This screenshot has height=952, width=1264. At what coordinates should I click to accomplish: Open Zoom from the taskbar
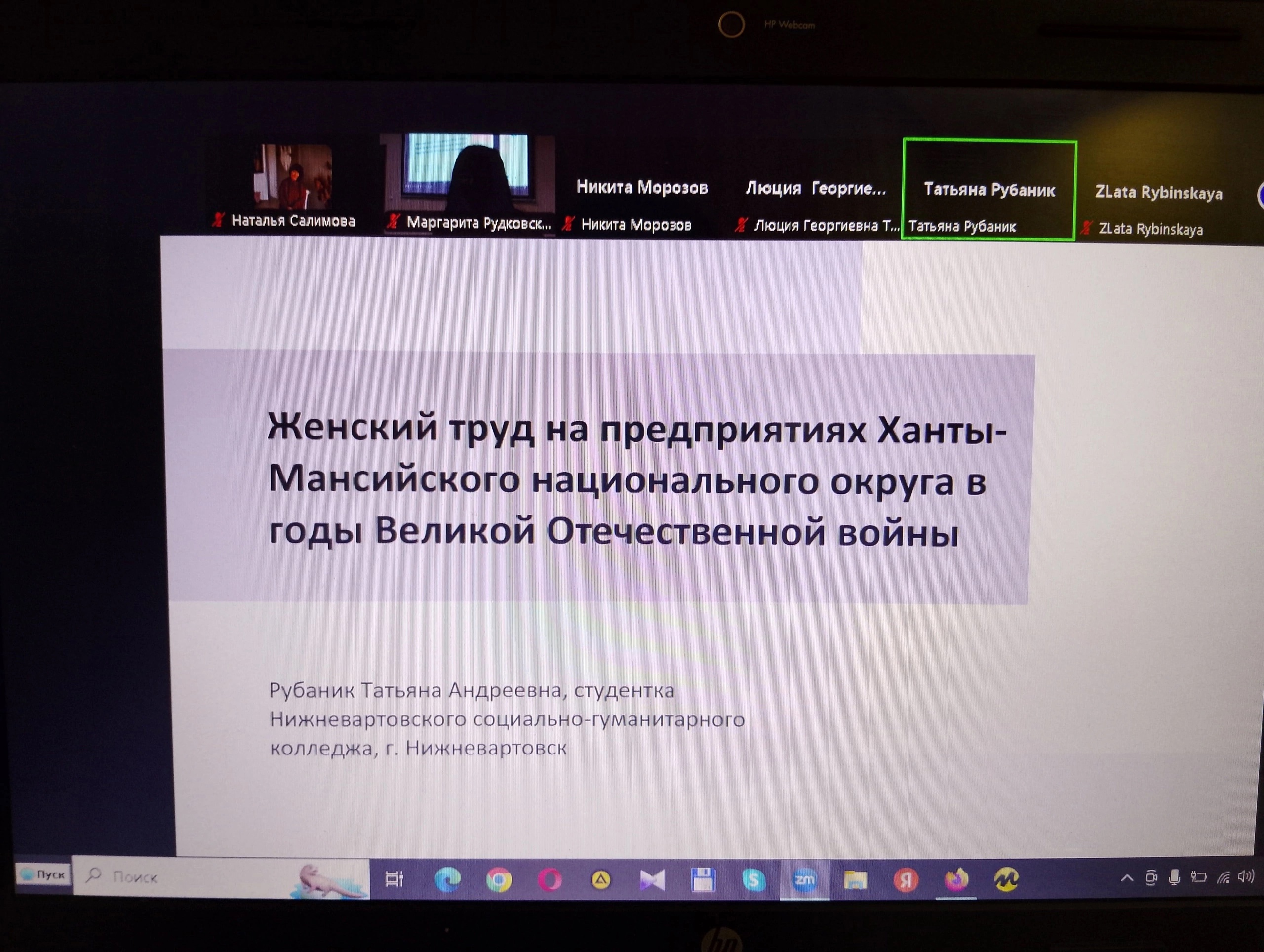805,880
